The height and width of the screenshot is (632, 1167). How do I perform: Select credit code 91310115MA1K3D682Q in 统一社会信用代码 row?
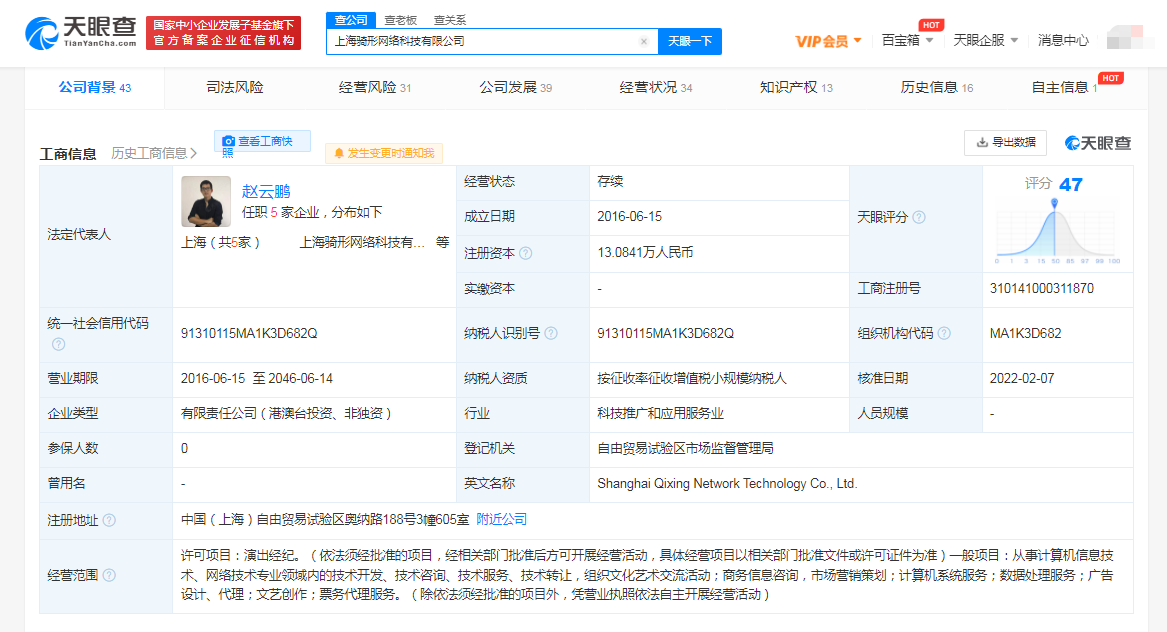(249, 333)
